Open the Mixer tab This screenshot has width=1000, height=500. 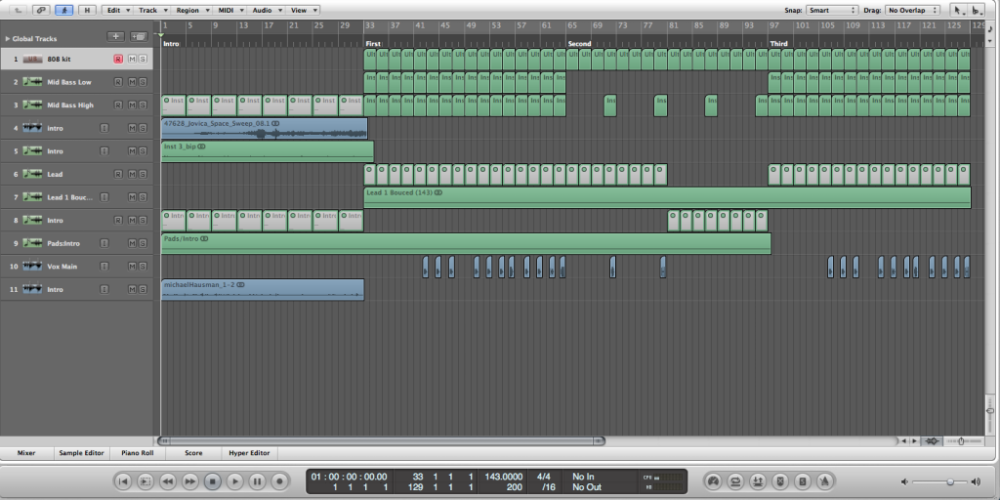click(26, 453)
